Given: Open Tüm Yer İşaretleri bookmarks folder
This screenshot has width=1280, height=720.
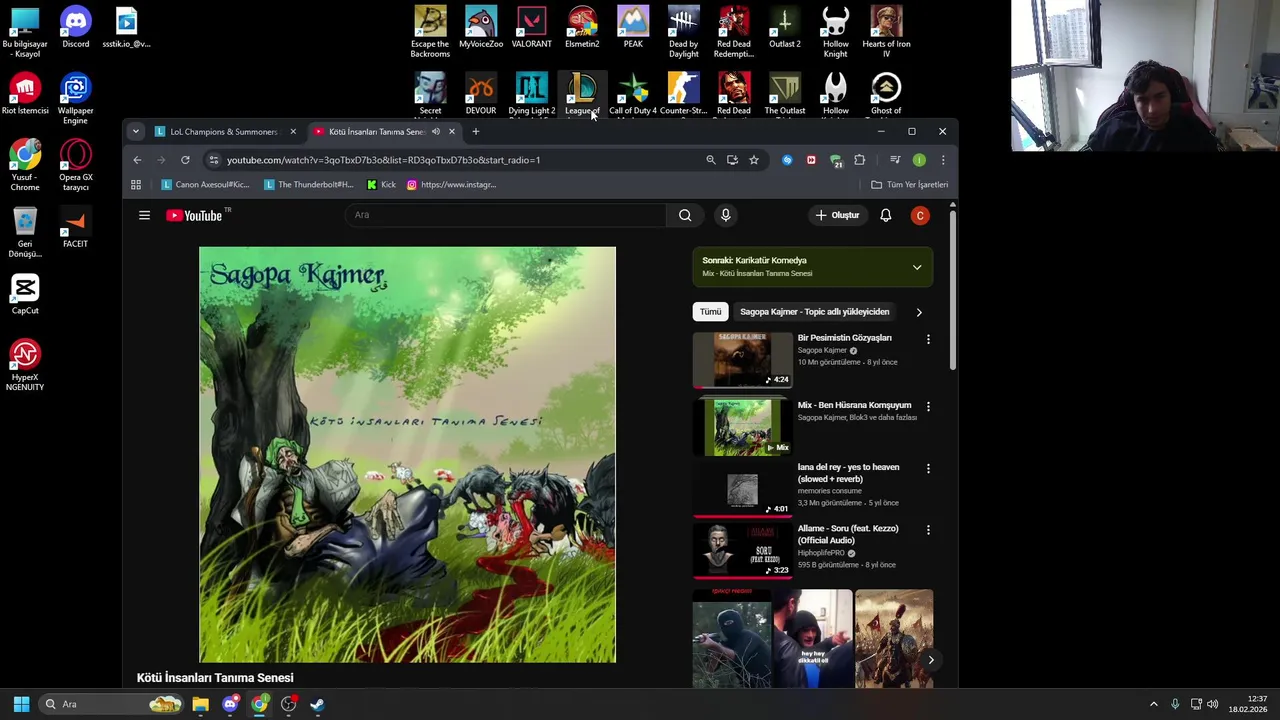Looking at the screenshot, I should point(909,184).
